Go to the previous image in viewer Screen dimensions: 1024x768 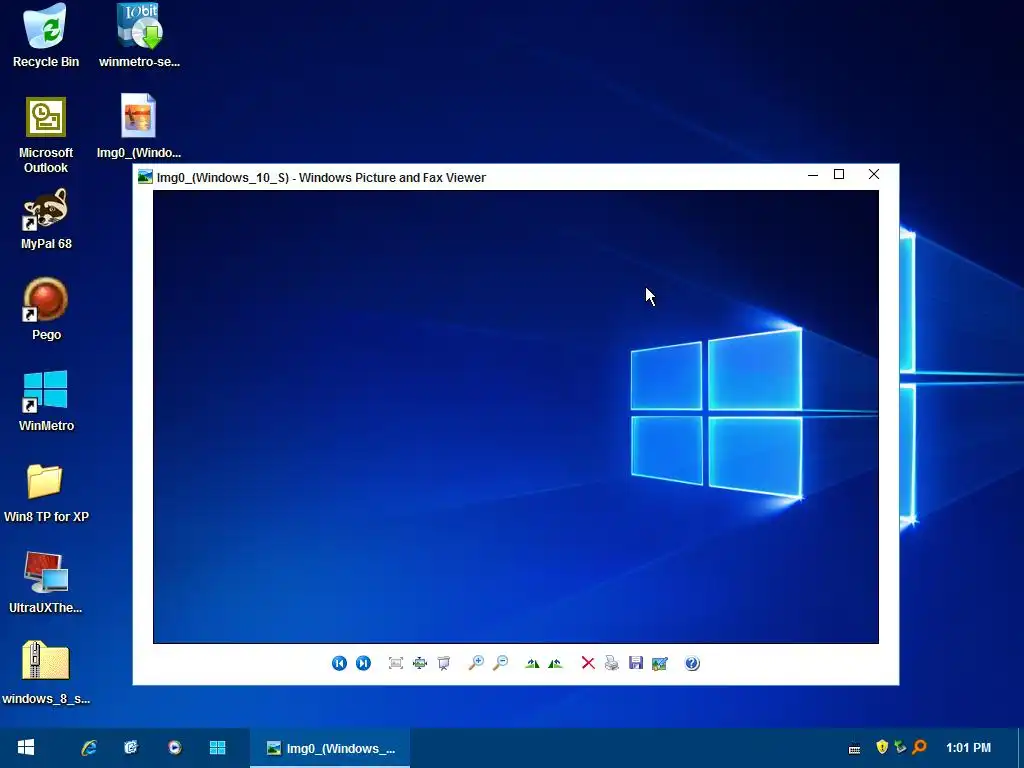click(x=339, y=664)
